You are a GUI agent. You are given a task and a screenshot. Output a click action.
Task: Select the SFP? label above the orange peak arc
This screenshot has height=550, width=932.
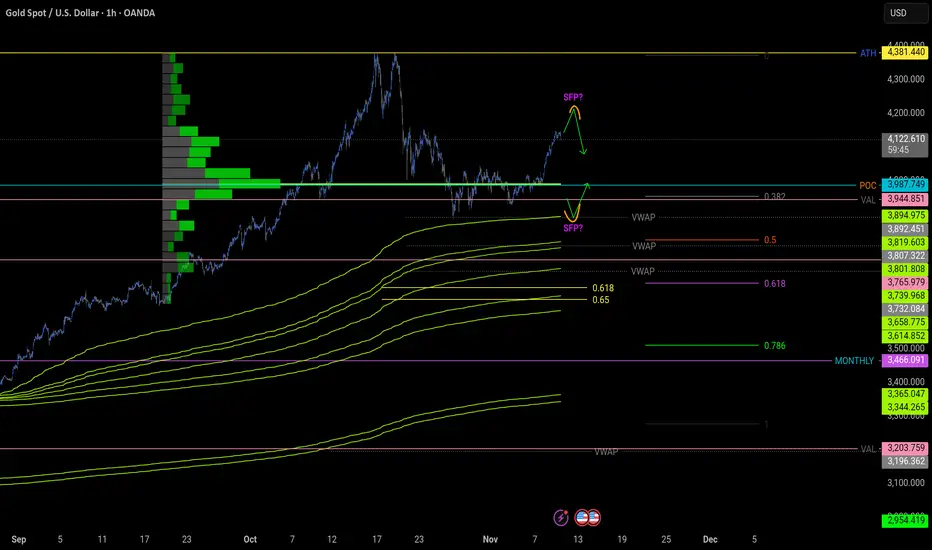(x=573, y=97)
